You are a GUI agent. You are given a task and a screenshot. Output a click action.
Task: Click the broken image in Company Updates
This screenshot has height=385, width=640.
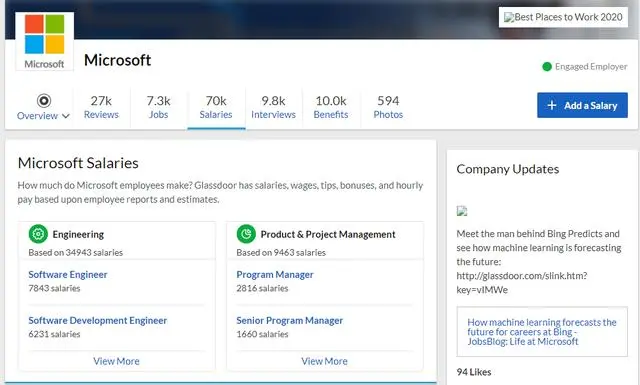pyautogui.click(x=462, y=211)
